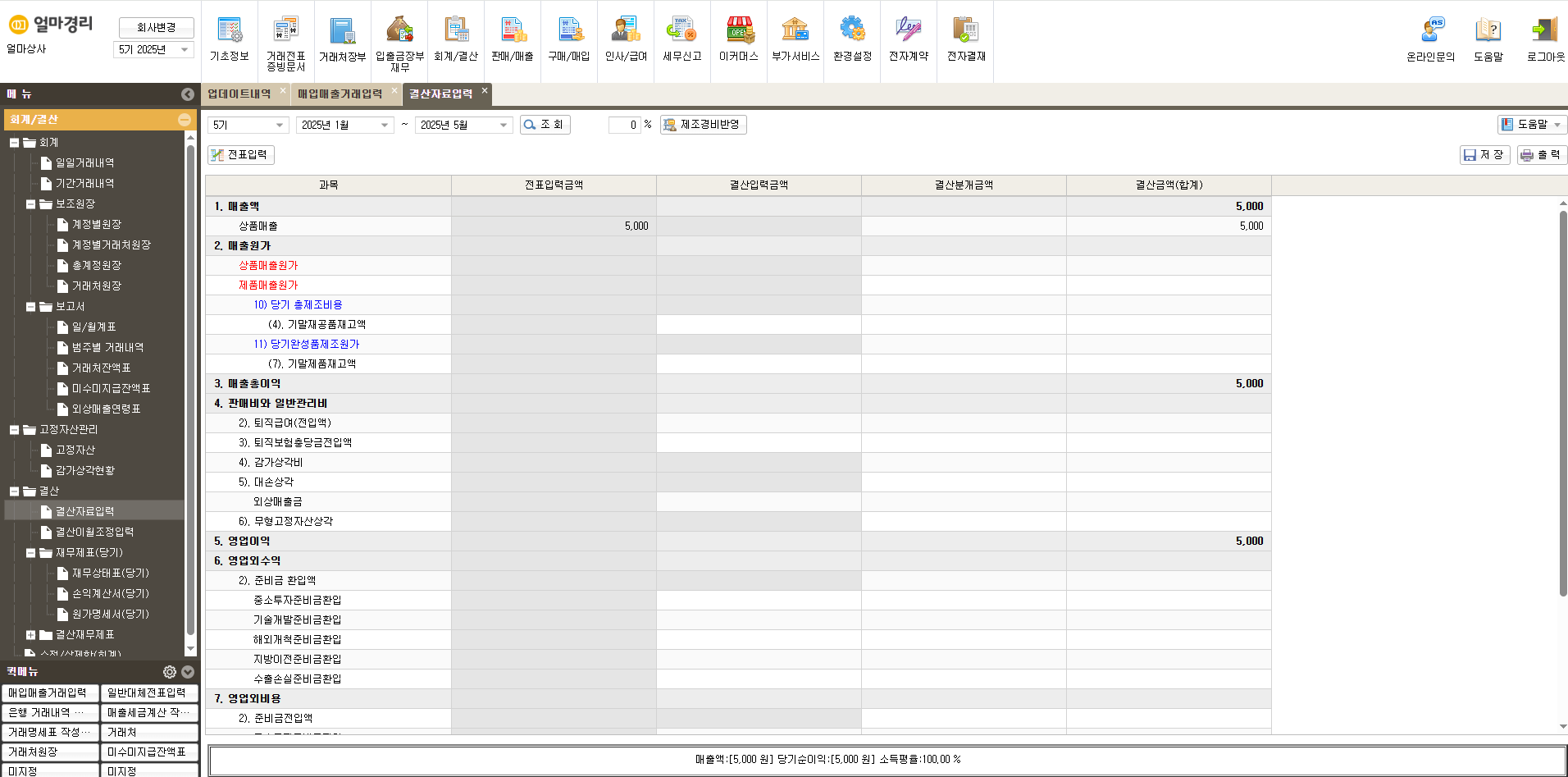The height and width of the screenshot is (777, 1568).
Task: Collapse the 재무제표(당기) tree folder
Action: click(x=30, y=553)
